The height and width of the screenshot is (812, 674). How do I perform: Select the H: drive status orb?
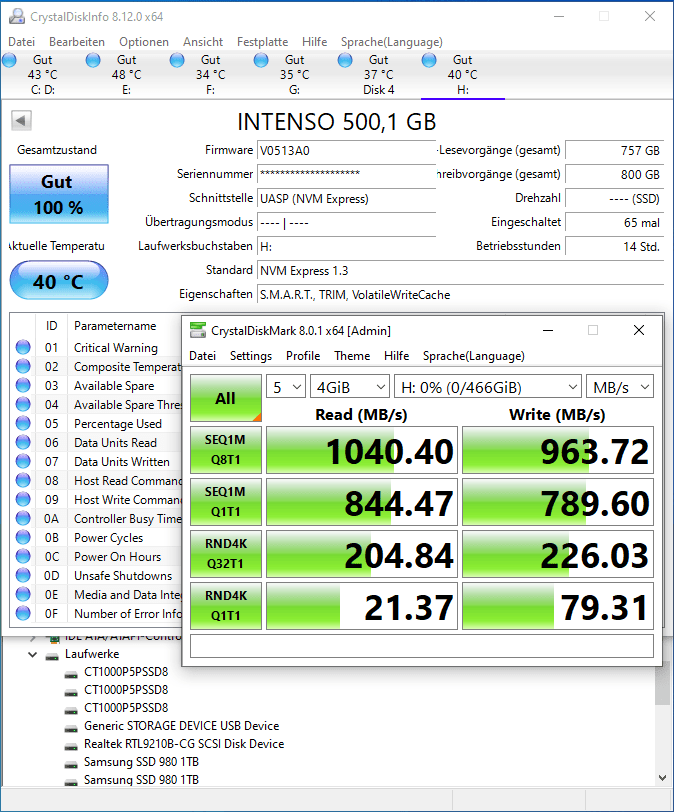point(429,61)
